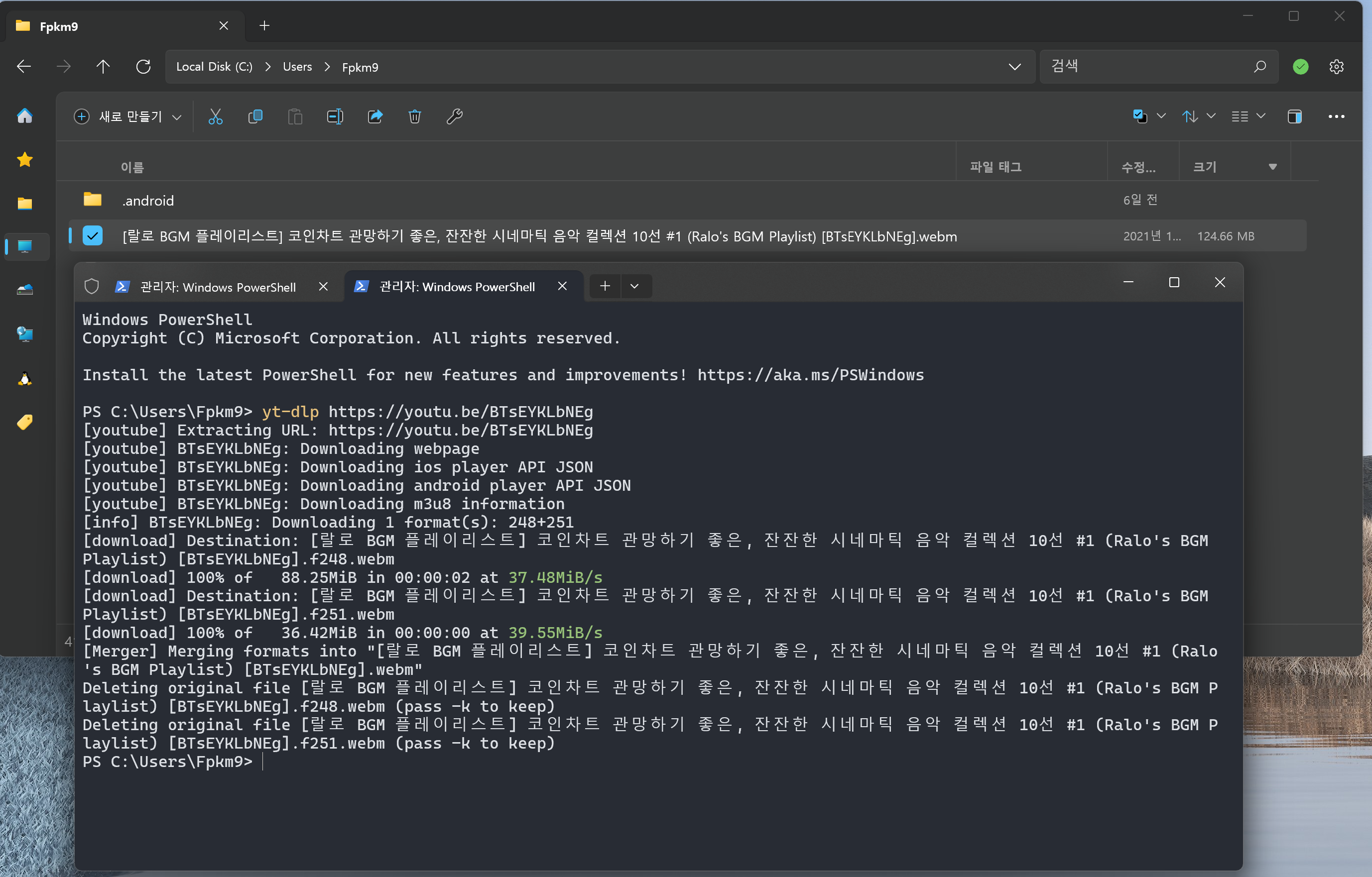
Task: Open the gear settings icon
Action: click(x=1336, y=67)
